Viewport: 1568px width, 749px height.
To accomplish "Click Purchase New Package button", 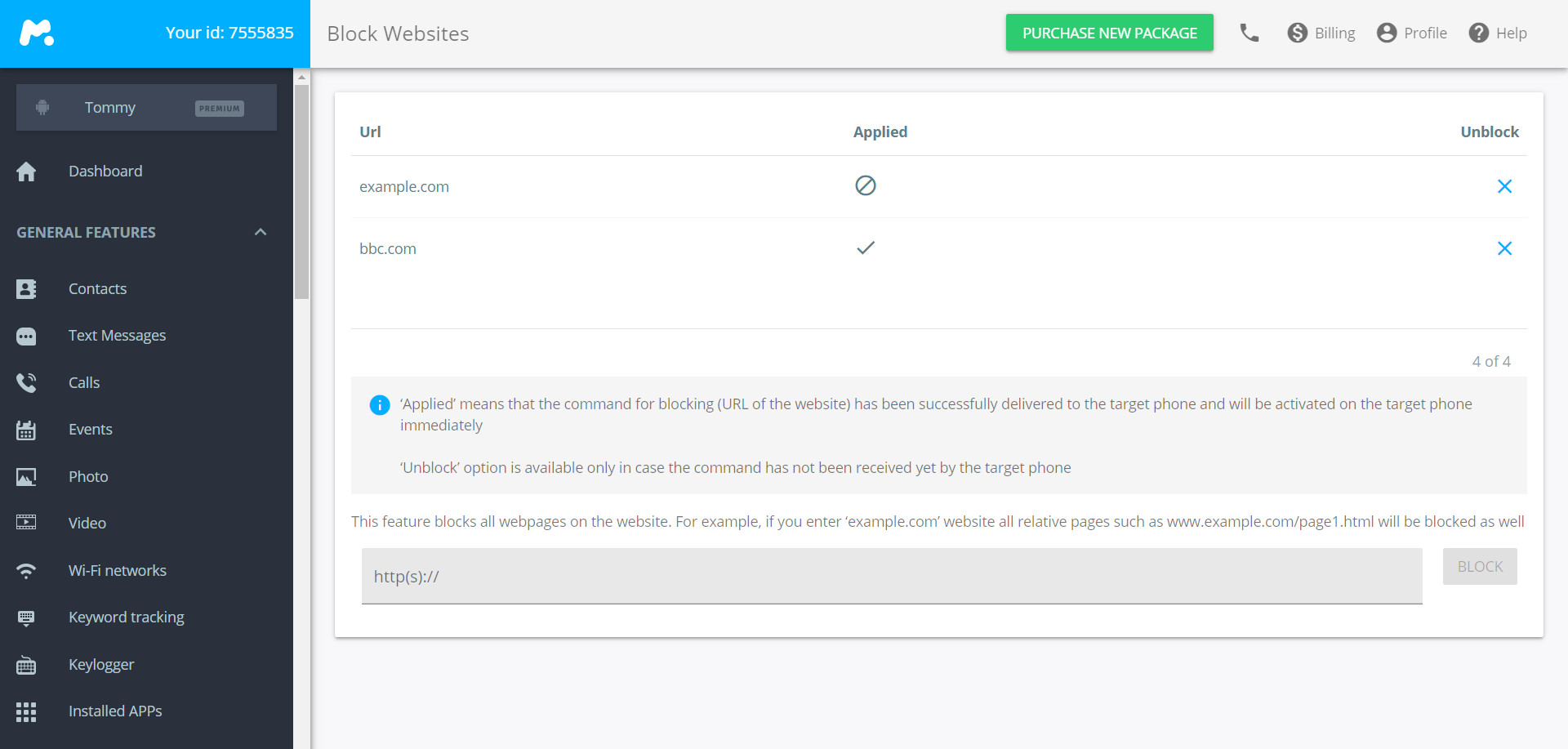I will point(1109,33).
